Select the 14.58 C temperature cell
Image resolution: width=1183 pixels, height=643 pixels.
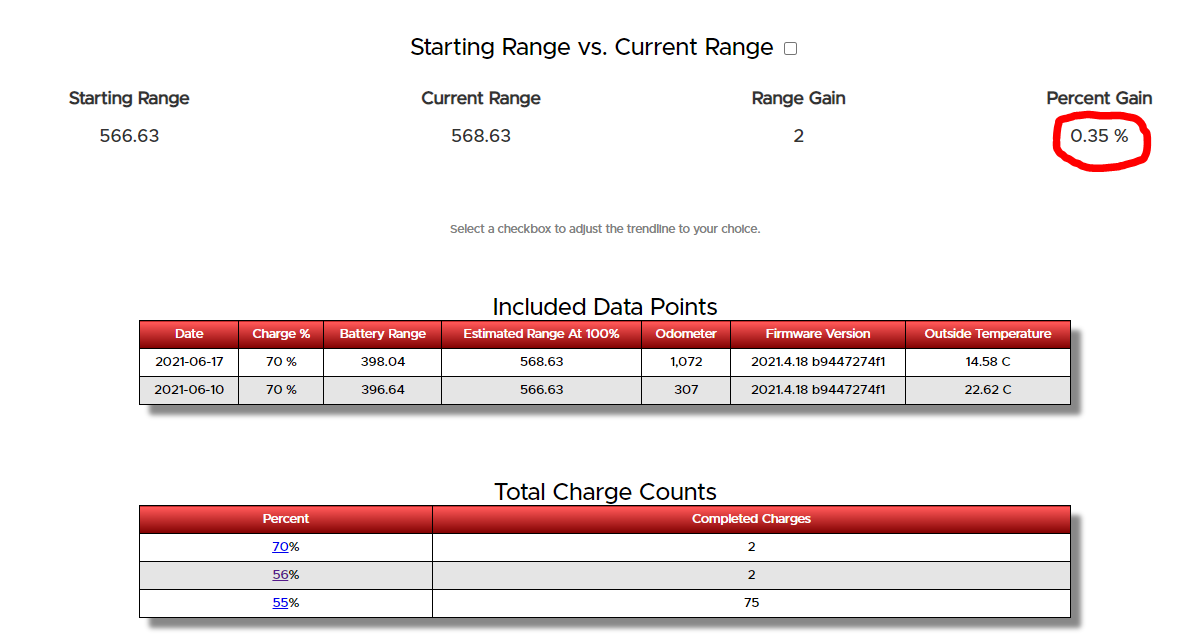988,362
